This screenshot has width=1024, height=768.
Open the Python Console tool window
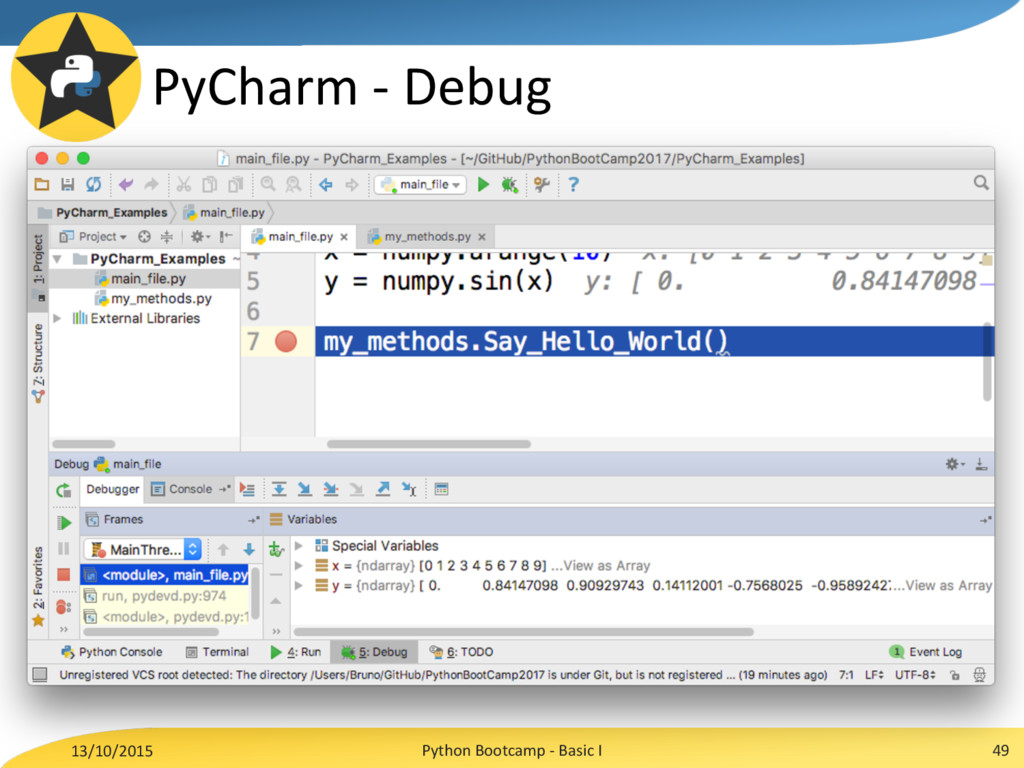pyautogui.click(x=112, y=652)
